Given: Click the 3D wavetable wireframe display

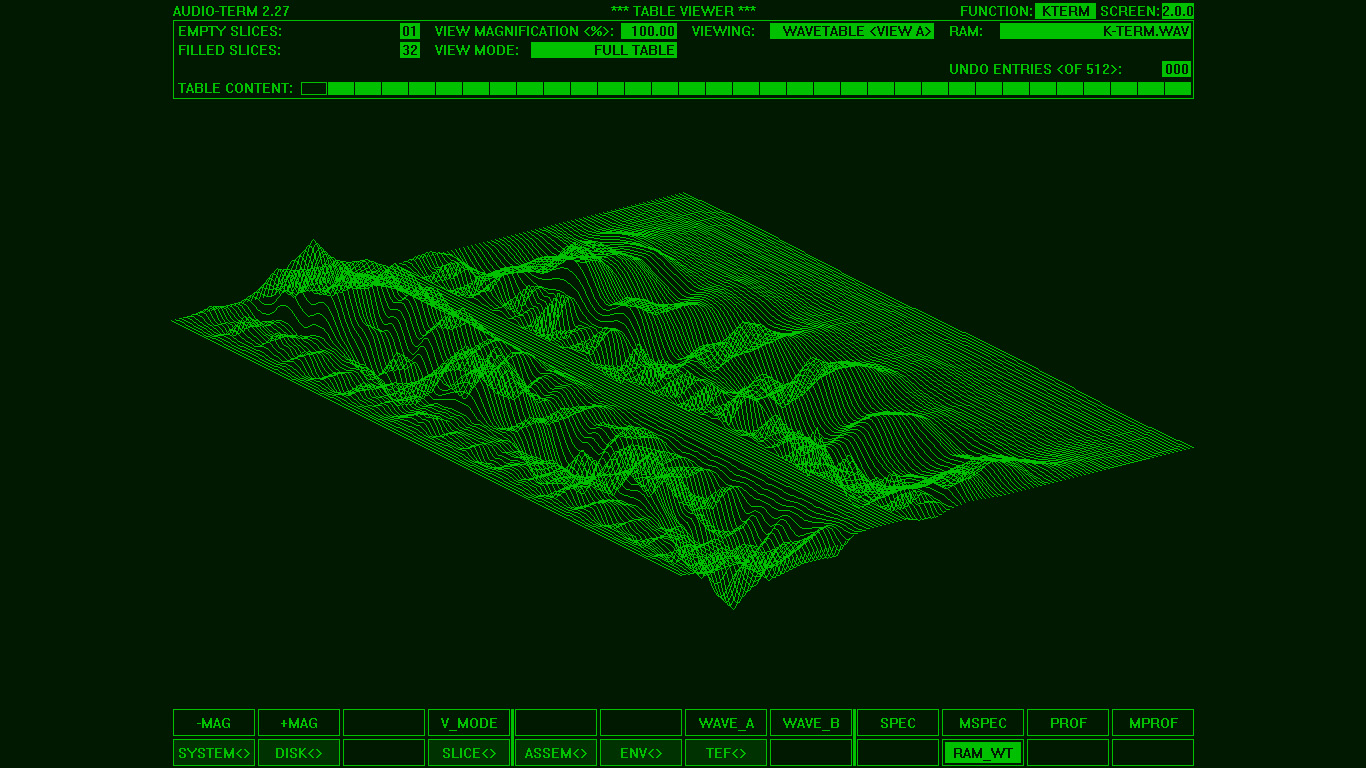Looking at the screenshot, I should click(683, 400).
